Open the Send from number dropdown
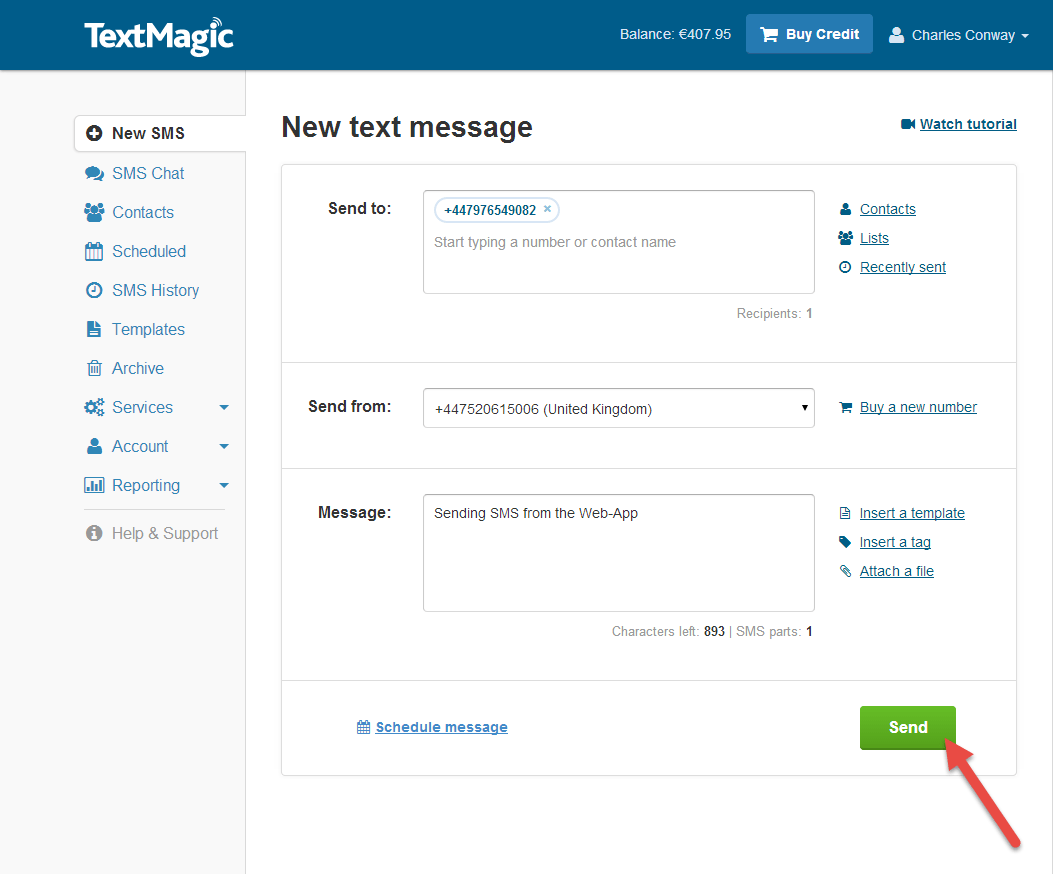 pyautogui.click(x=619, y=408)
